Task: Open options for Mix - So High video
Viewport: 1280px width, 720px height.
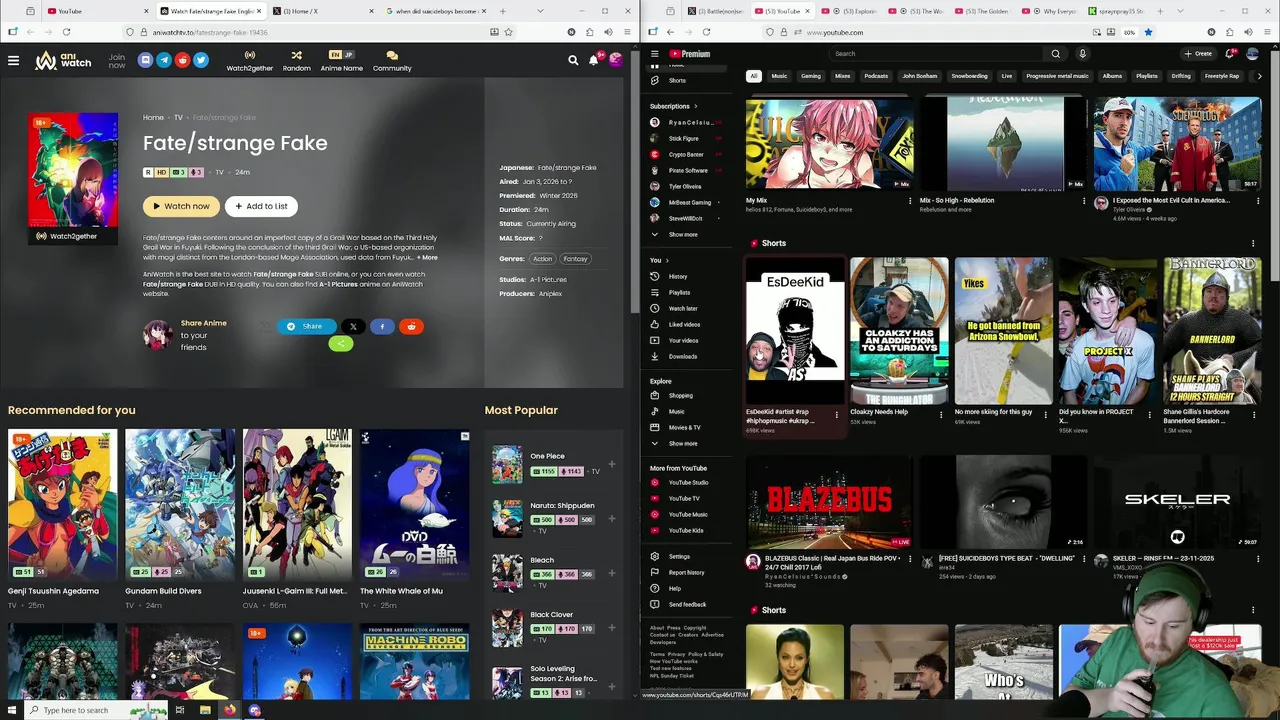Action: [x=1084, y=201]
